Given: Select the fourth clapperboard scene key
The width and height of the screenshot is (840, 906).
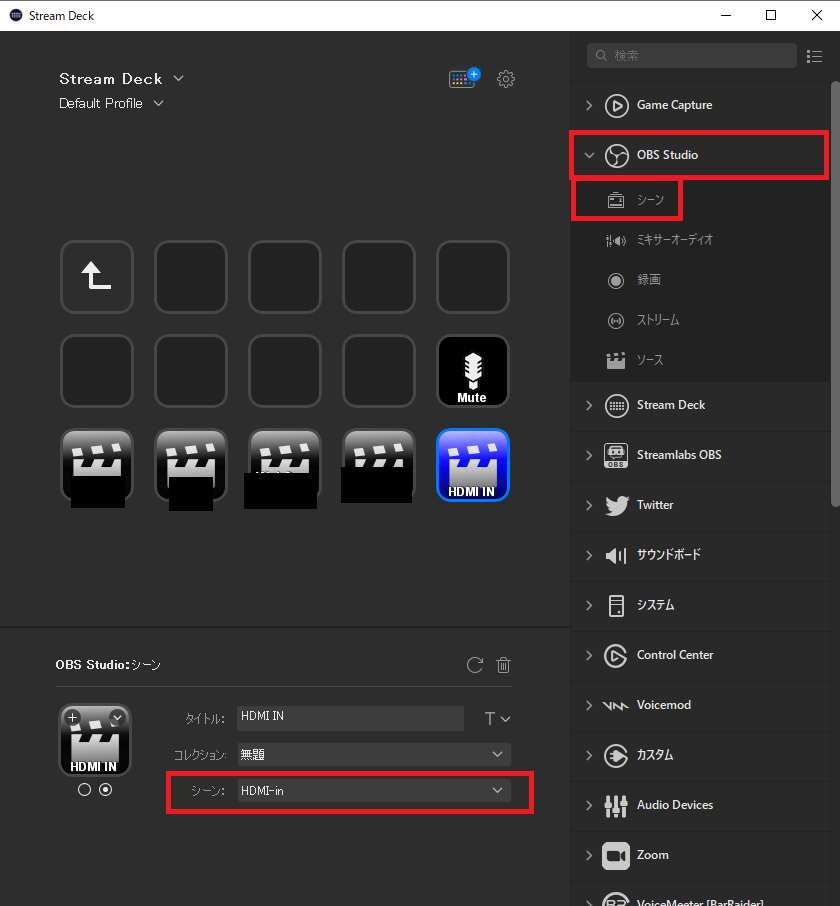Looking at the screenshot, I should tap(379, 465).
